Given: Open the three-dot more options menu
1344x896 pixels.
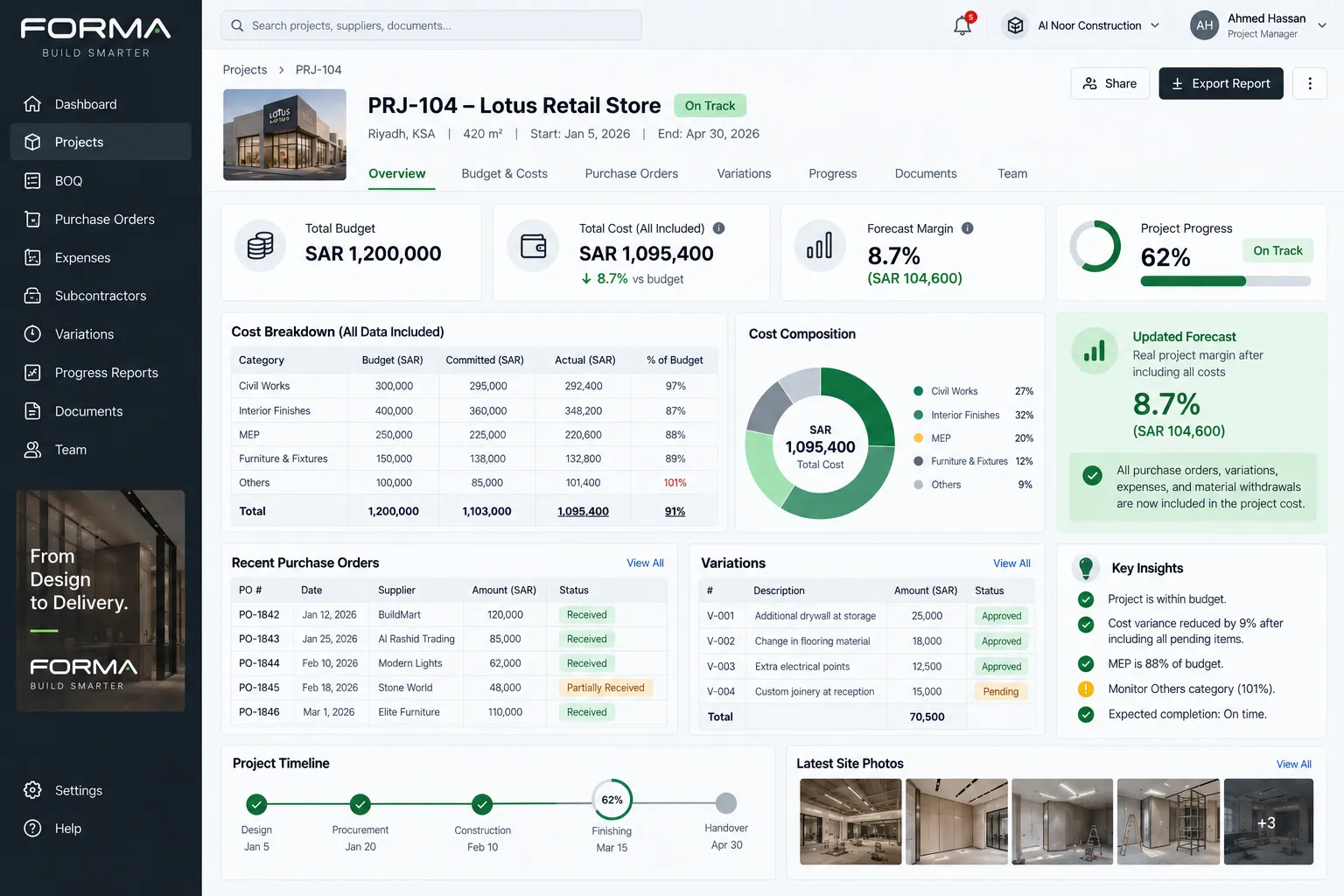Looking at the screenshot, I should (x=1310, y=83).
